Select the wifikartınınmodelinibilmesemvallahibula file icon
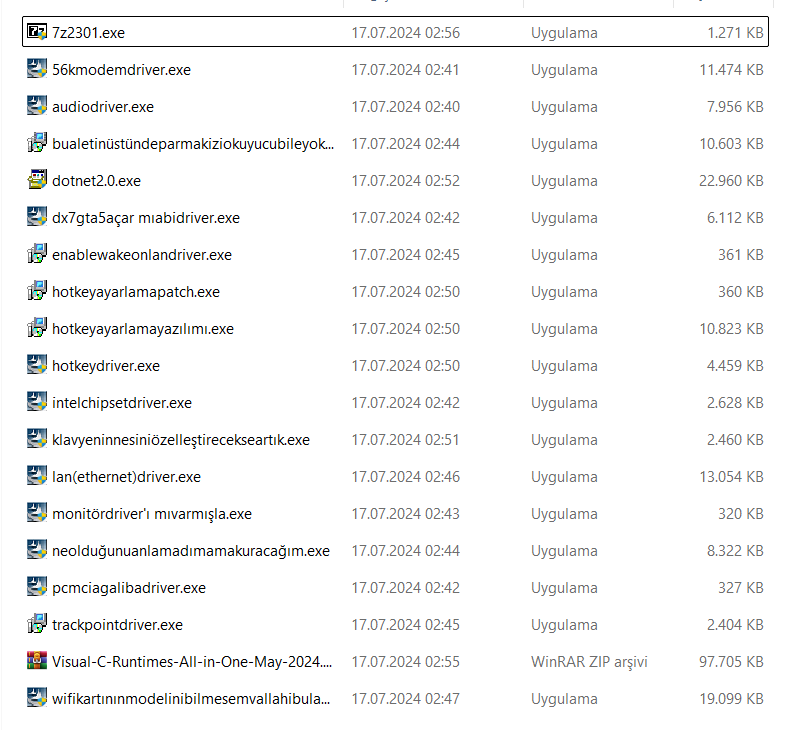Image resolution: width=801 pixels, height=730 pixels. click(37, 698)
